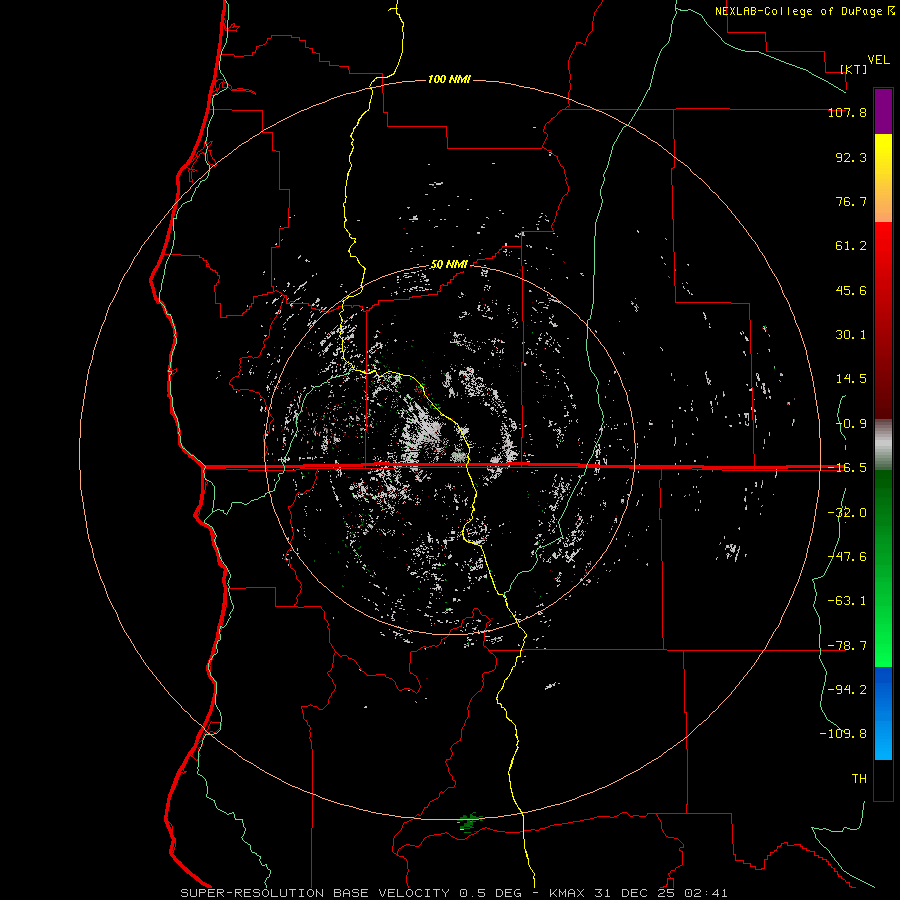Click the -32.0 value on the velocity scale
This screenshot has width=900, height=900.
coord(847,513)
